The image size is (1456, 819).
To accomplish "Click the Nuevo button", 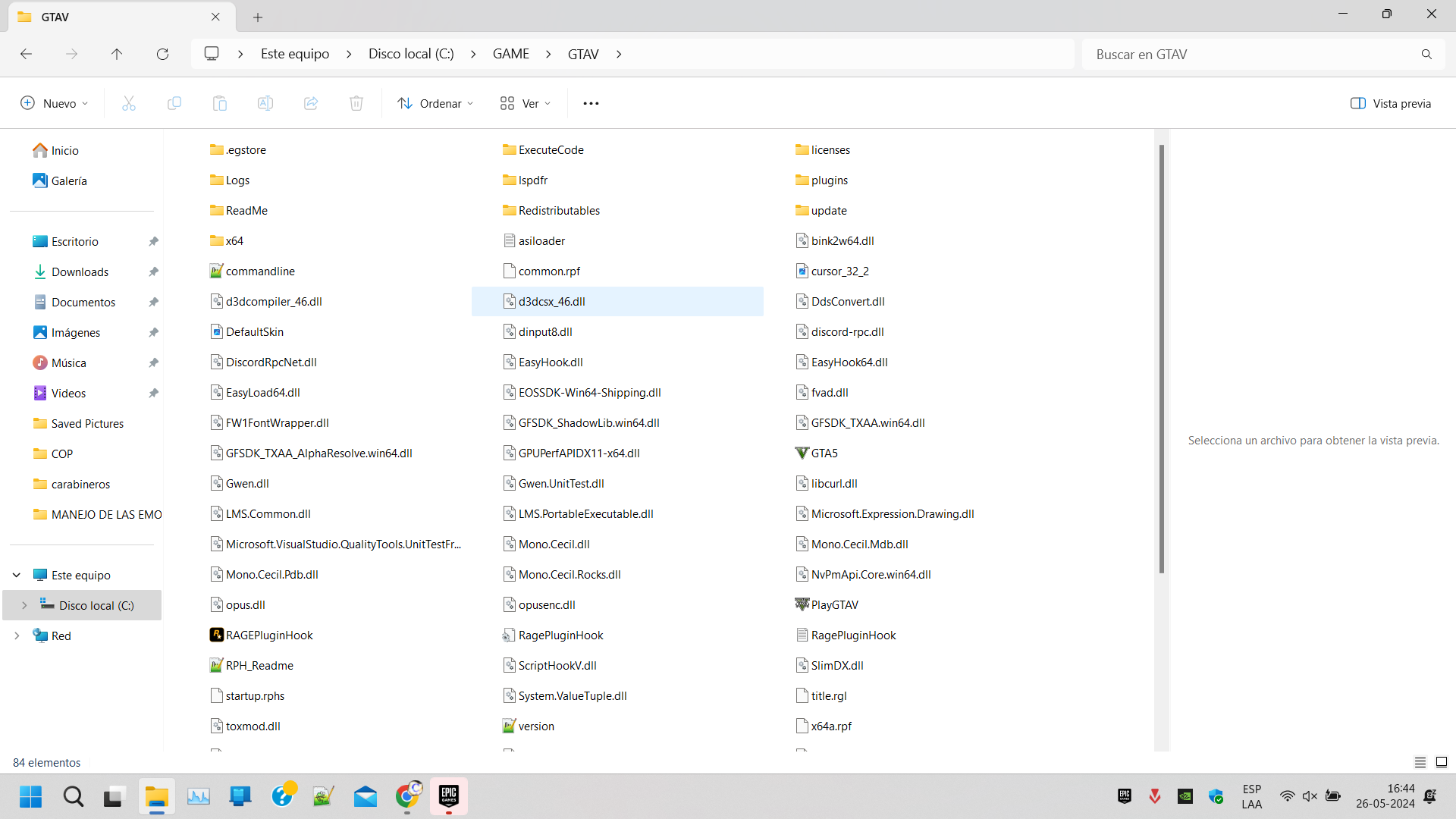I will coord(54,103).
